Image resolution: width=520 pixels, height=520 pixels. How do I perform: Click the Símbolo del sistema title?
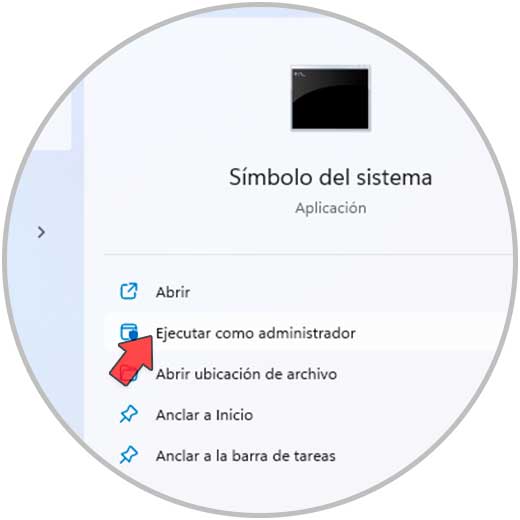tap(330, 177)
